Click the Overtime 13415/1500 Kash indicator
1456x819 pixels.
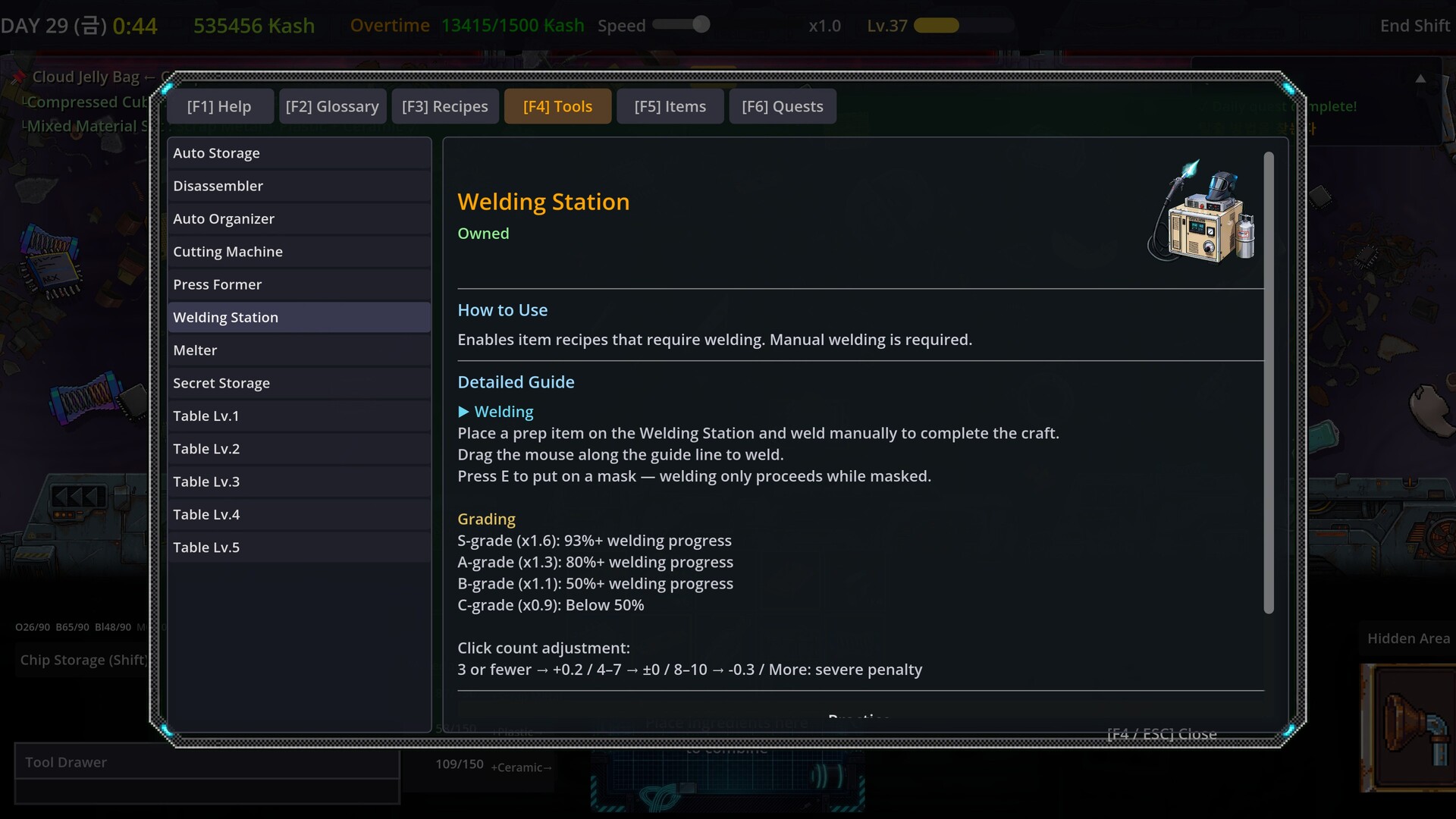[x=467, y=25]
